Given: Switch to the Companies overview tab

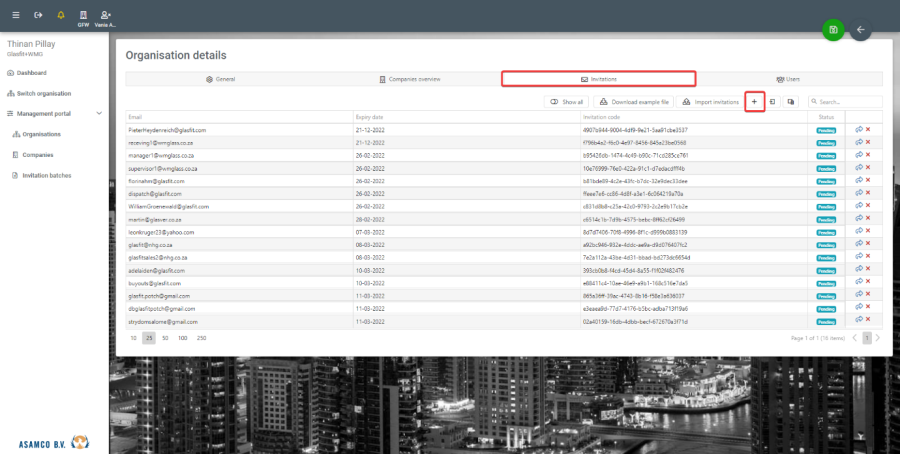Looking at the screenshot, I should pyautogui.click(x=410, y=78).
